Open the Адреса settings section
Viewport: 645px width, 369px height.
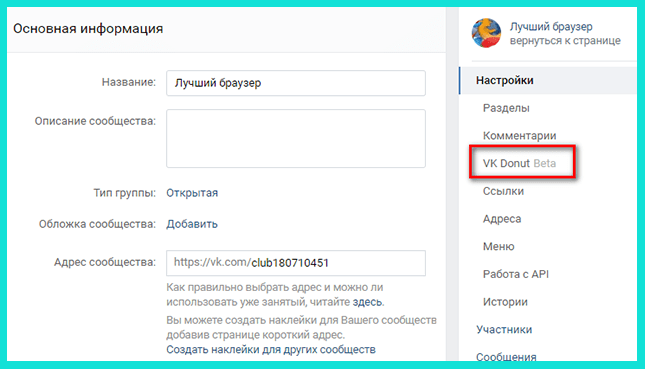pos(502,219)
